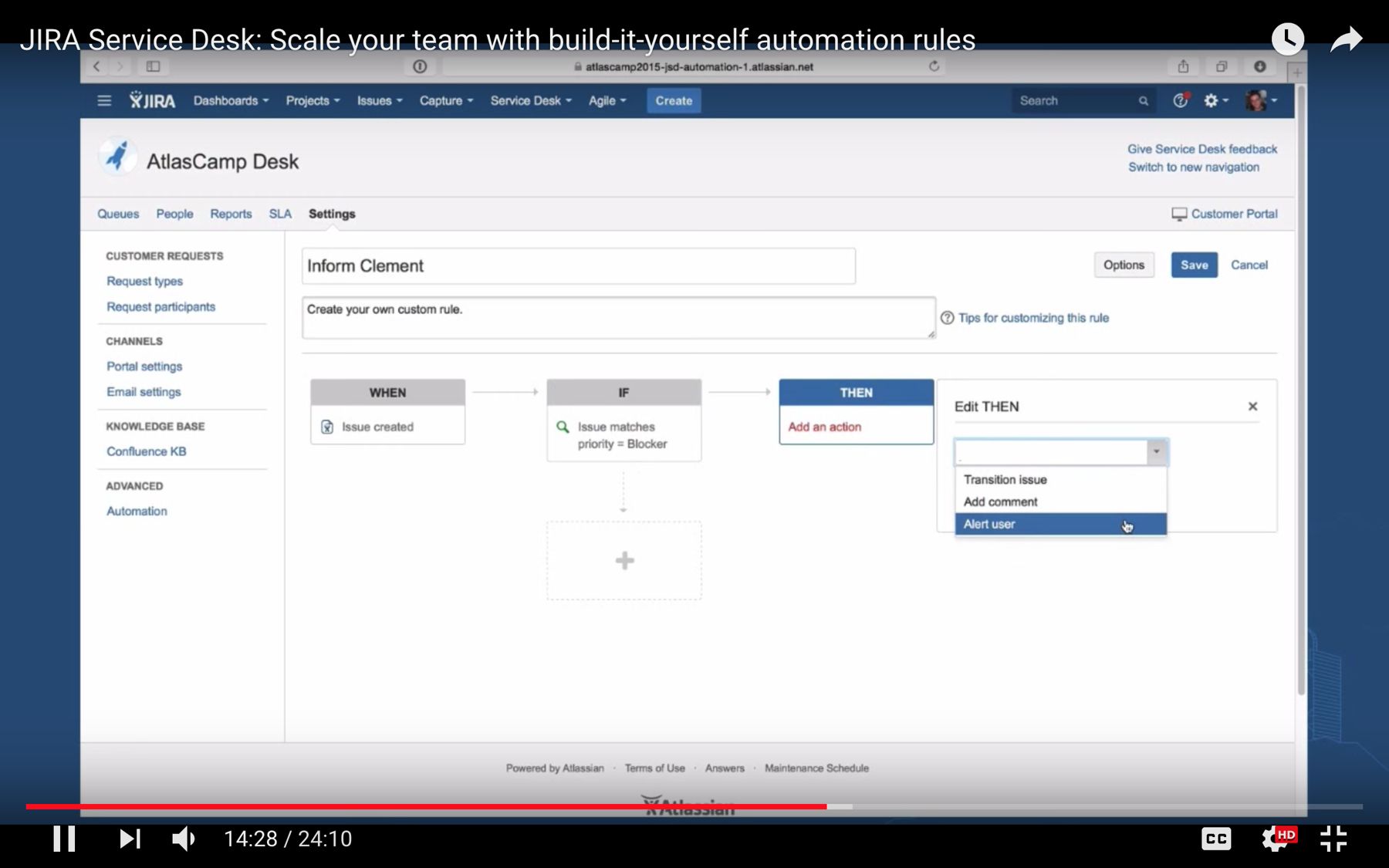Open the Projects dropdown menu
The height and width of the screenshot is (868, 1389).
point(313,100)
